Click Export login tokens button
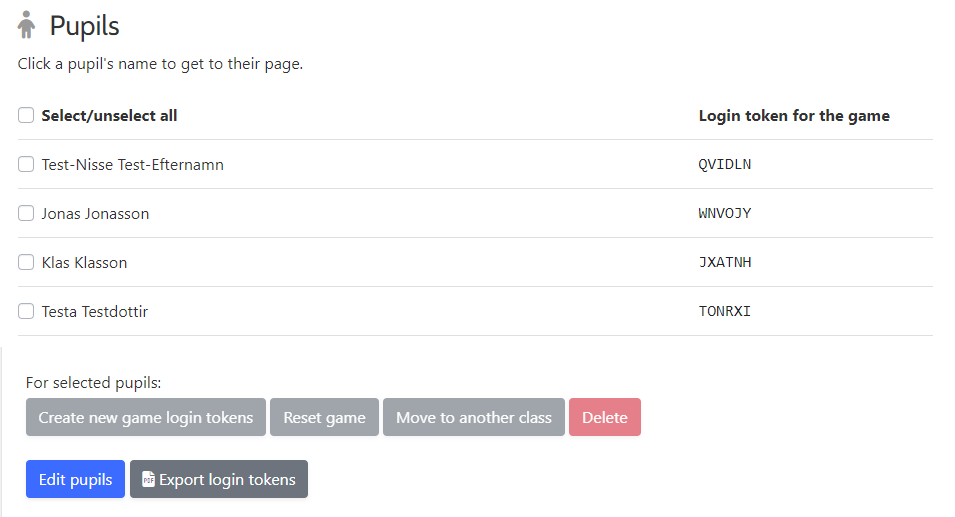 tap(219, 479)
